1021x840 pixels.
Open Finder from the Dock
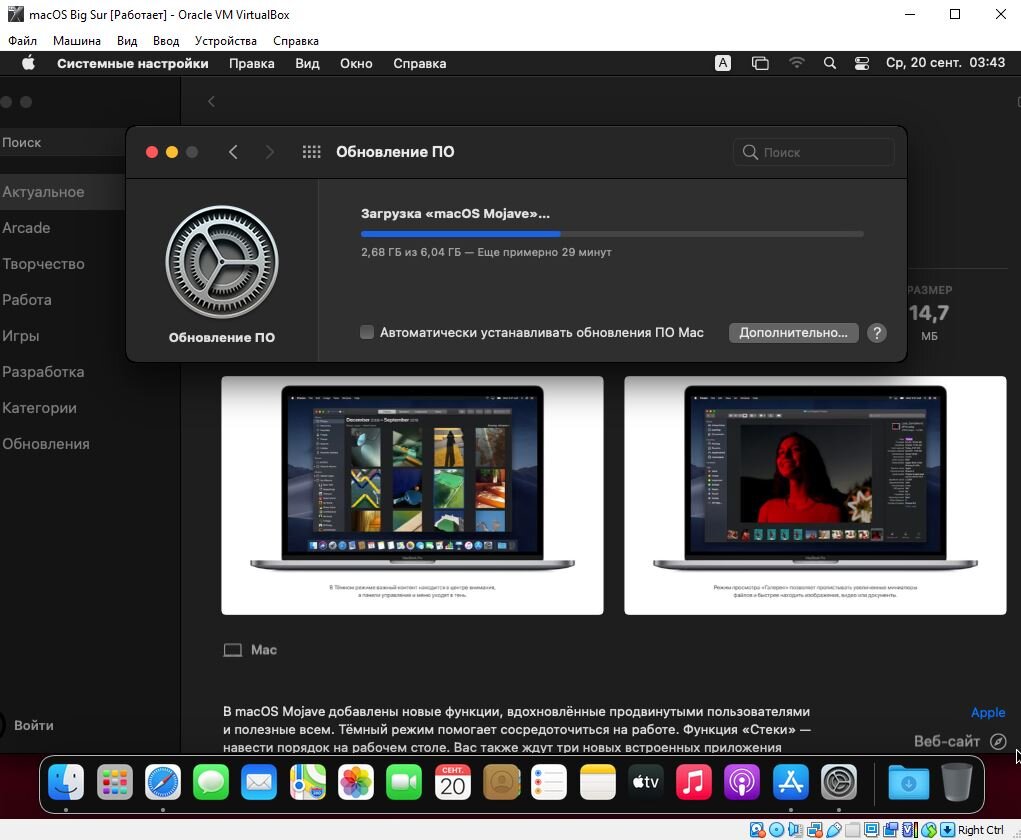pyautogui.click(x=66, y=782)
